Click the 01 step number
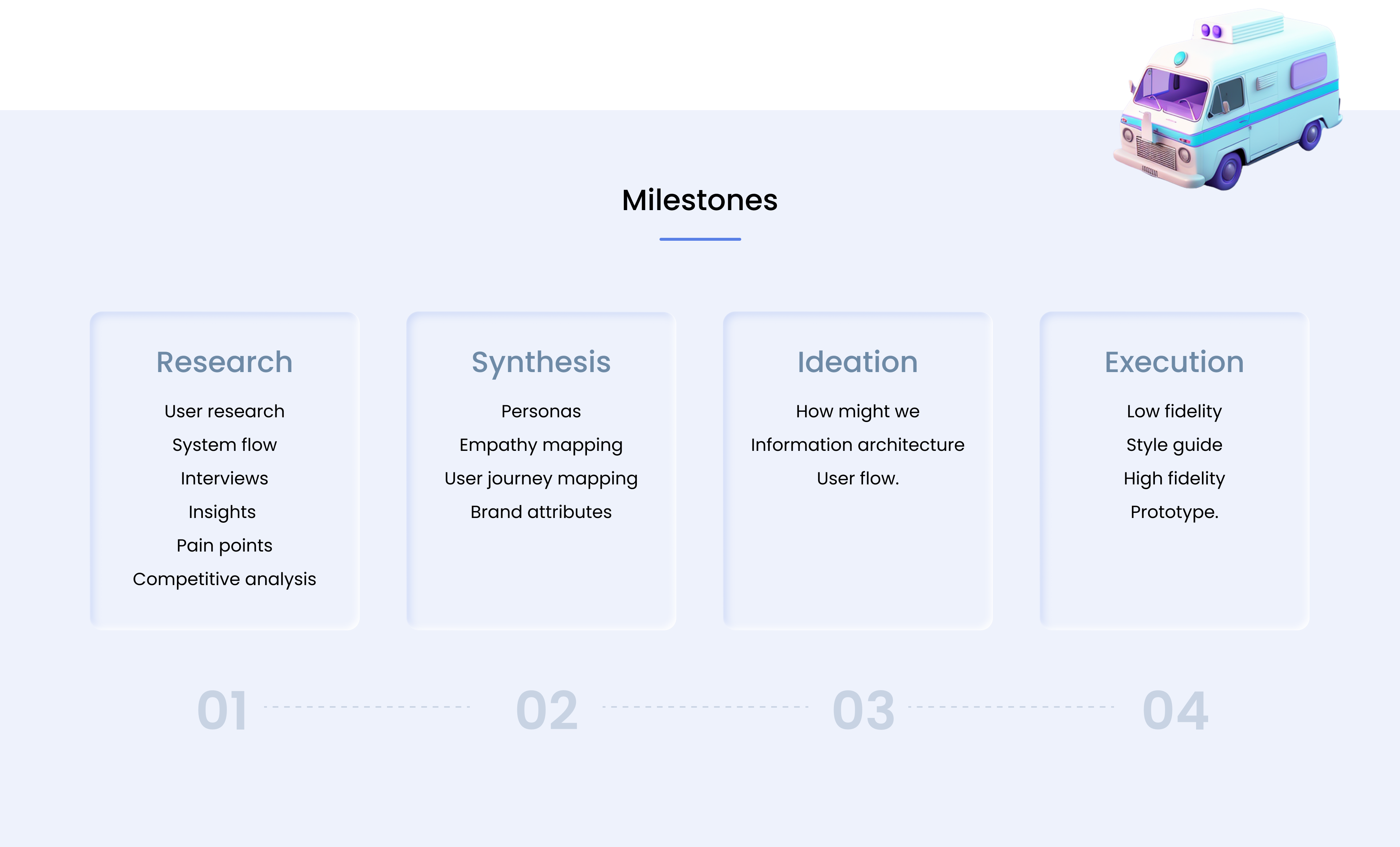The width and height of the screenshot is (1400, 847). pyautogui.click(x=222, y=710)
